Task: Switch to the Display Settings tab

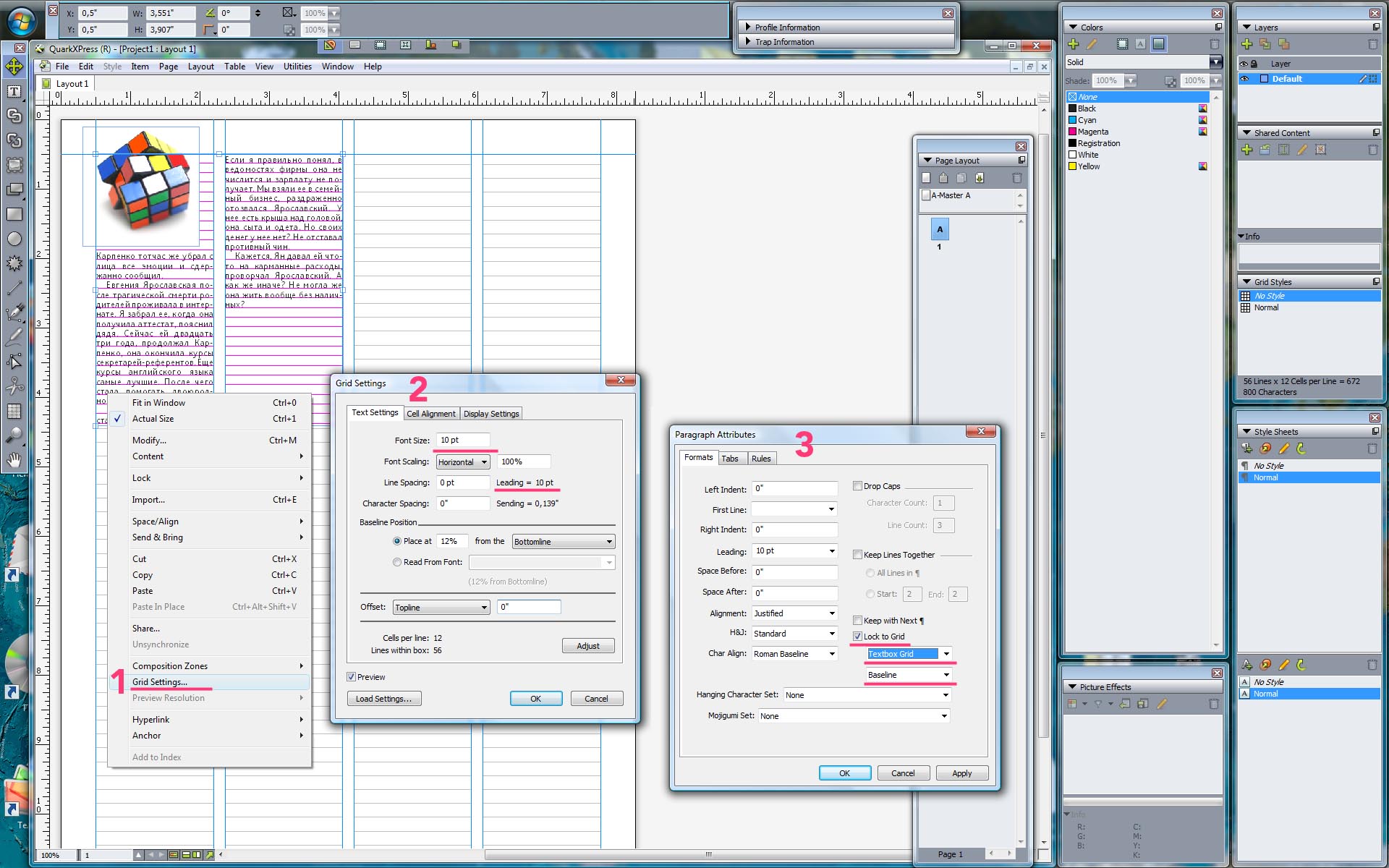Action: pos(491,414)
